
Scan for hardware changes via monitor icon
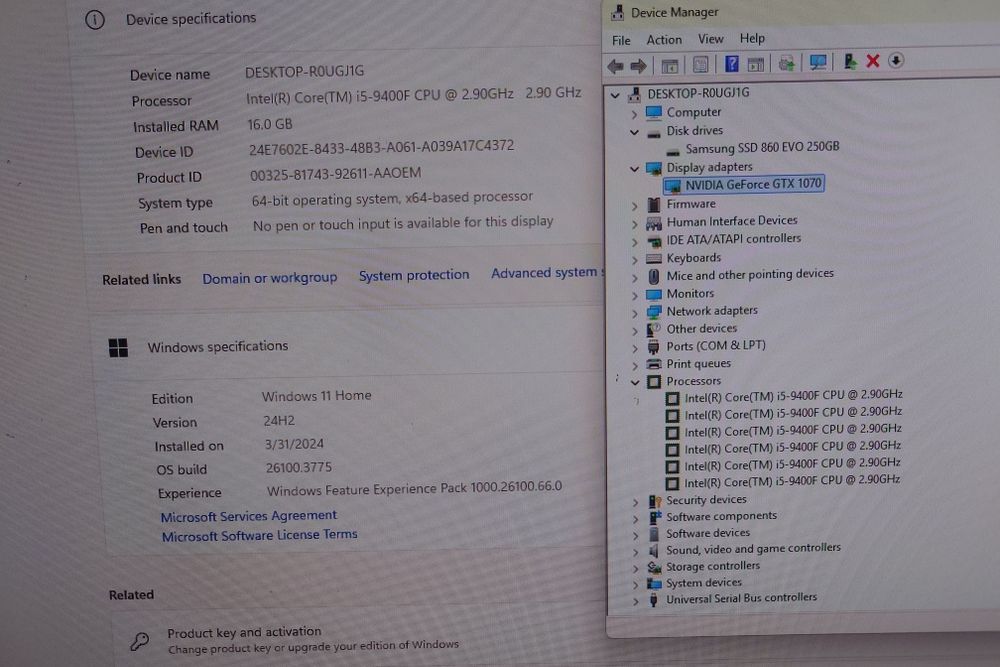point(818,62)
